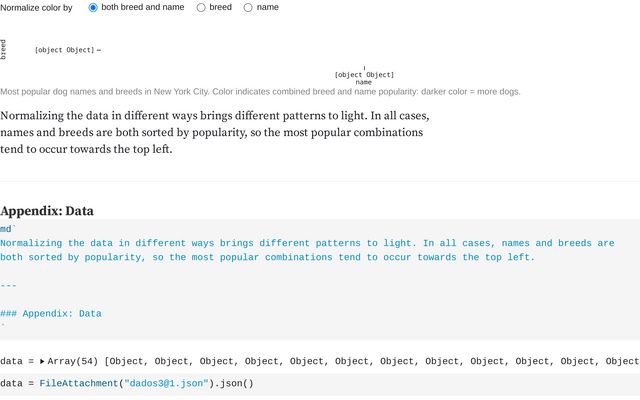Select the "name" radio button

tap(248, 7)
